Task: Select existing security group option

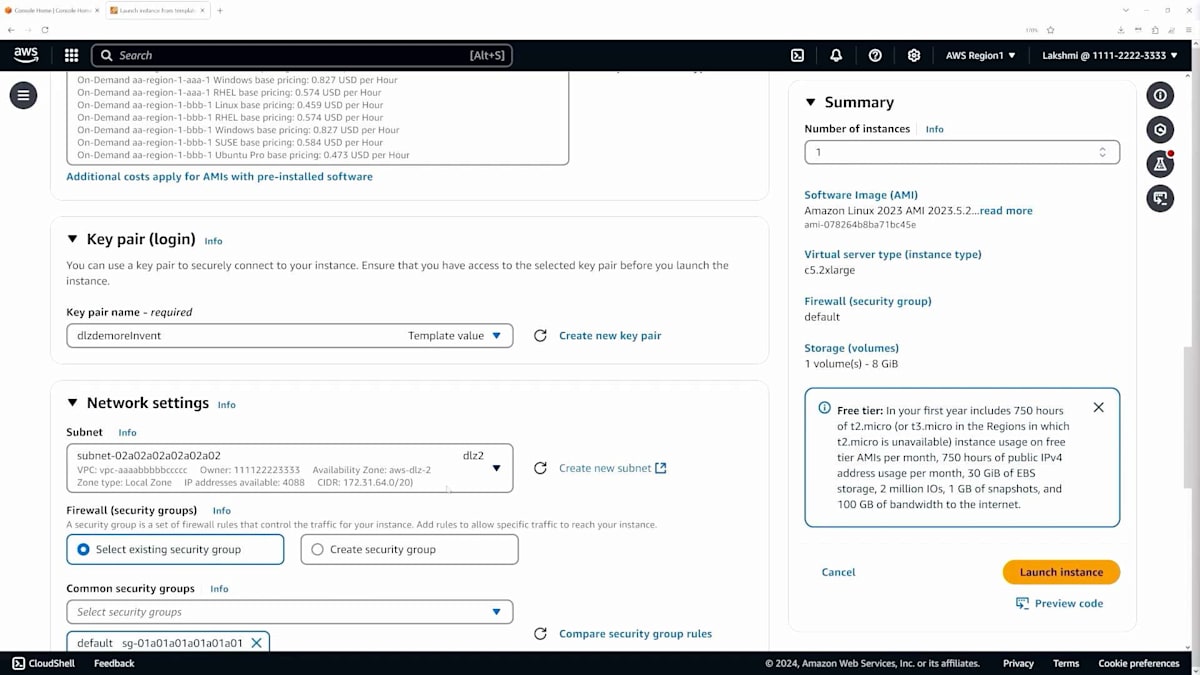Action: pyautogui.click(x=175, y=549)
